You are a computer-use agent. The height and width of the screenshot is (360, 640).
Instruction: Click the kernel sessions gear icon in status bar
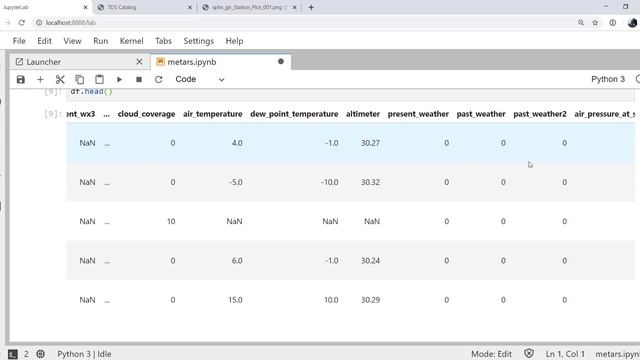click(x=40, y=354)
